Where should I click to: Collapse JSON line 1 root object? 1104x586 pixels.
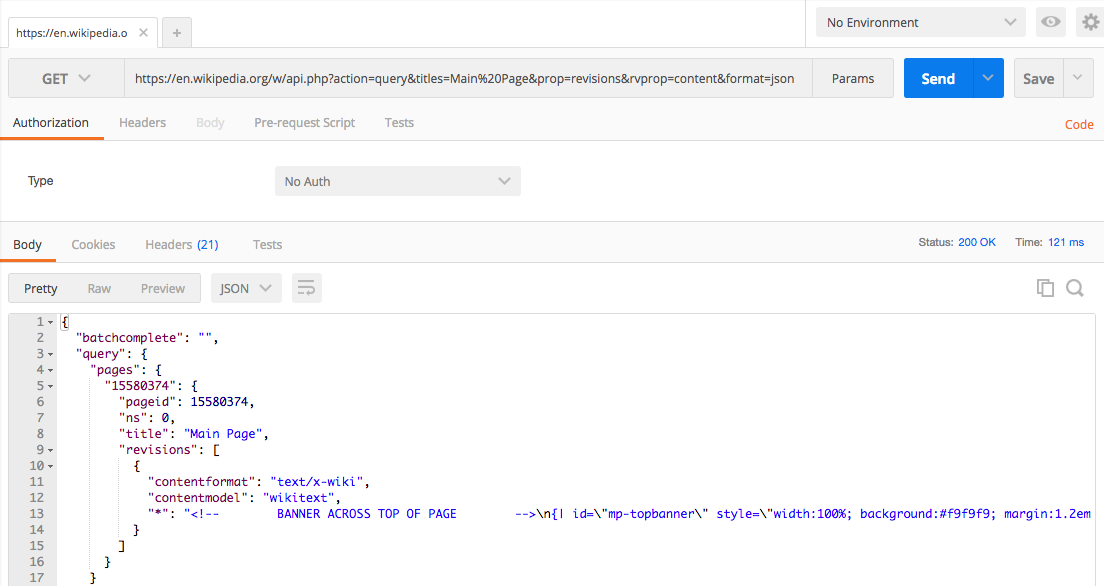click(51, 322)
